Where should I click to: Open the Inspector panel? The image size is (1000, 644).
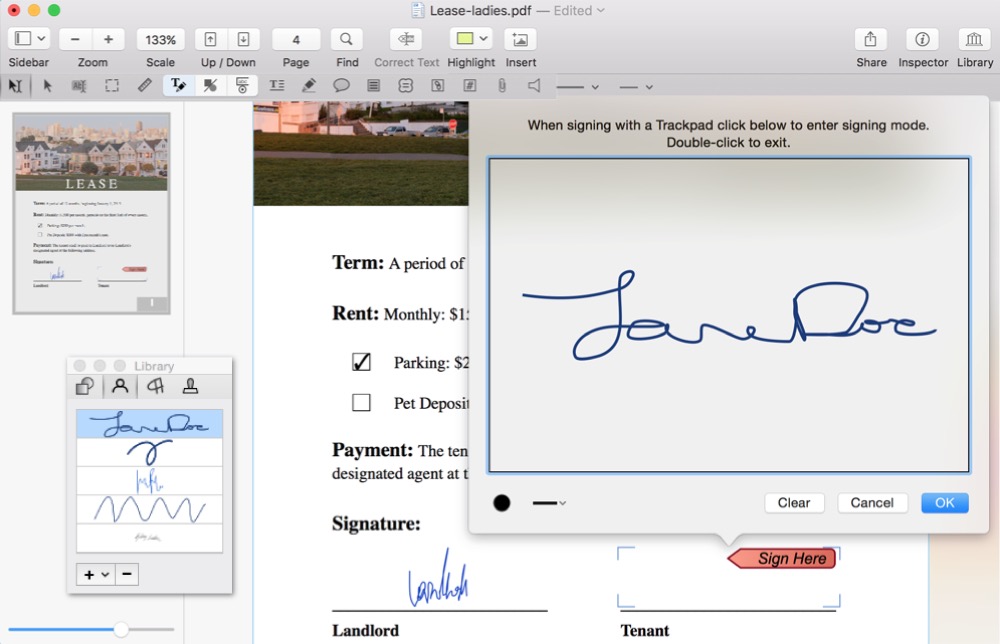click(x=922, y=40)
